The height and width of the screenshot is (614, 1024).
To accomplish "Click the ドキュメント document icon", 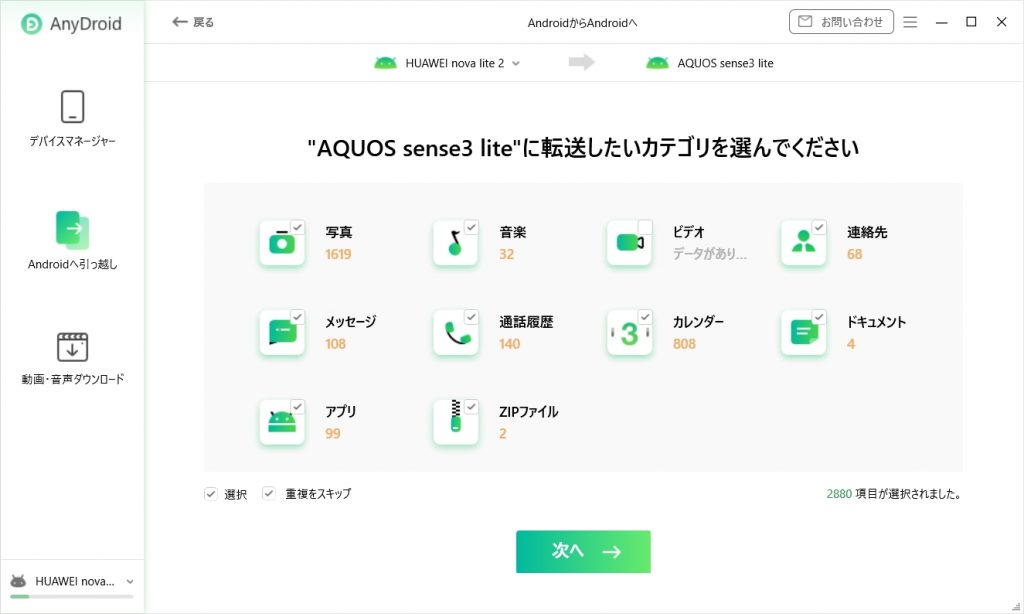I will point(803,332).
